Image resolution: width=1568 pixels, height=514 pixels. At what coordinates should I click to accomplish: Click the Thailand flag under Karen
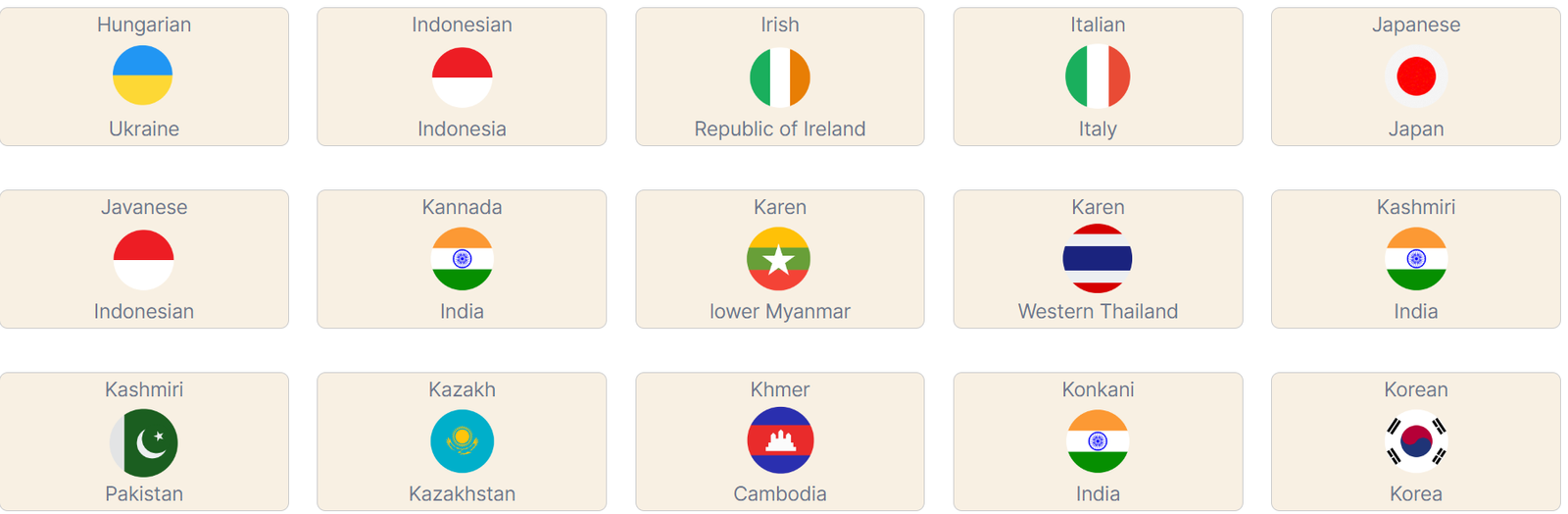[1097, 259]
